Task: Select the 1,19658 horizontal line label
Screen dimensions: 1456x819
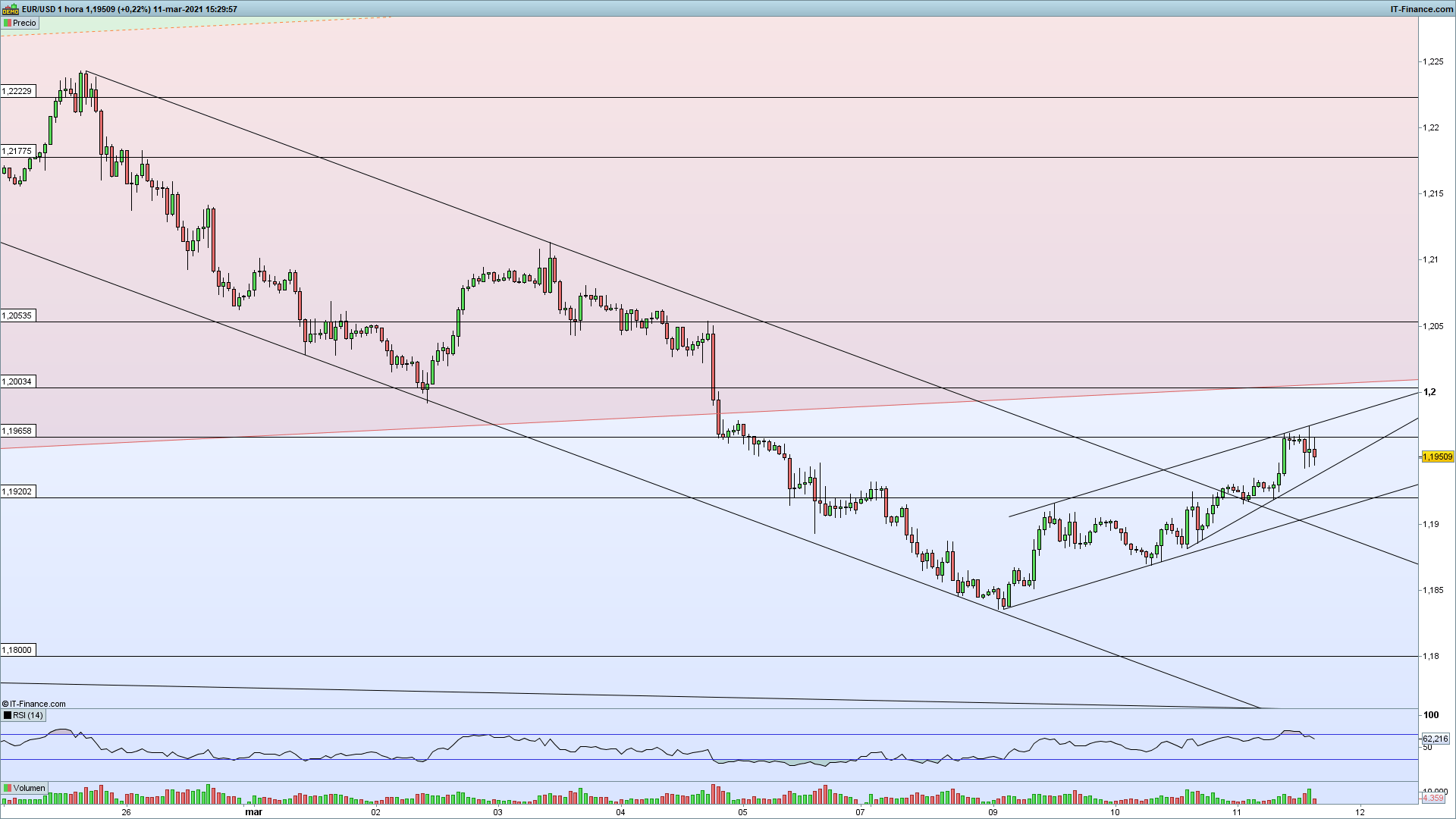Action: coord(17,431)
